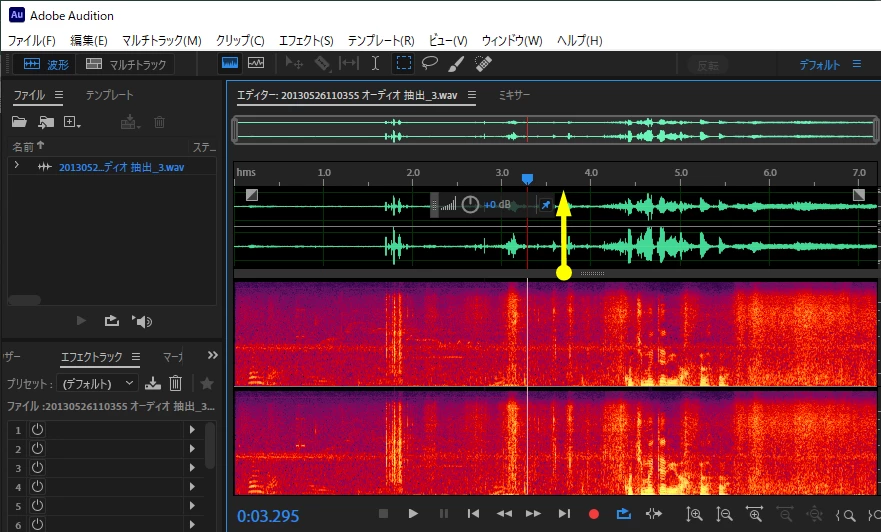Click the fade-out handle on the waveform
The image size is (881, 532).
click(859, 195)
